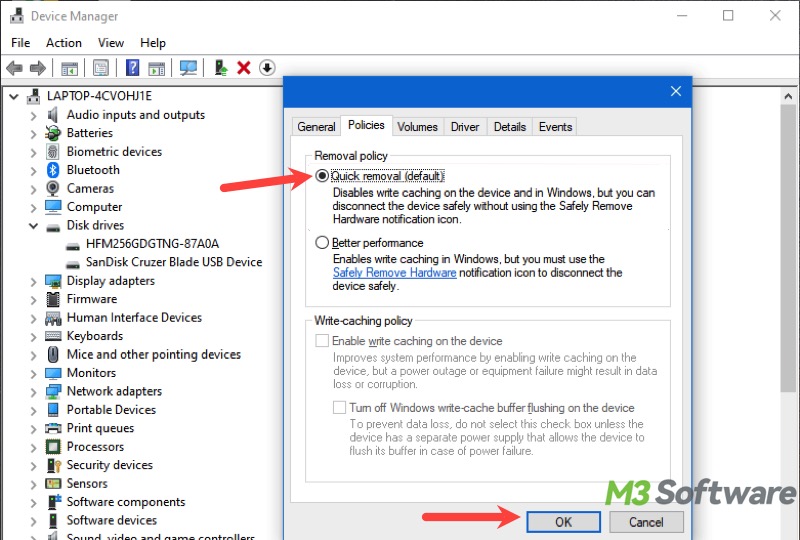The height and width of the screenshot is (540, 800).
Task: Click the Update driver toolbar icon
Action: point(220,67)
